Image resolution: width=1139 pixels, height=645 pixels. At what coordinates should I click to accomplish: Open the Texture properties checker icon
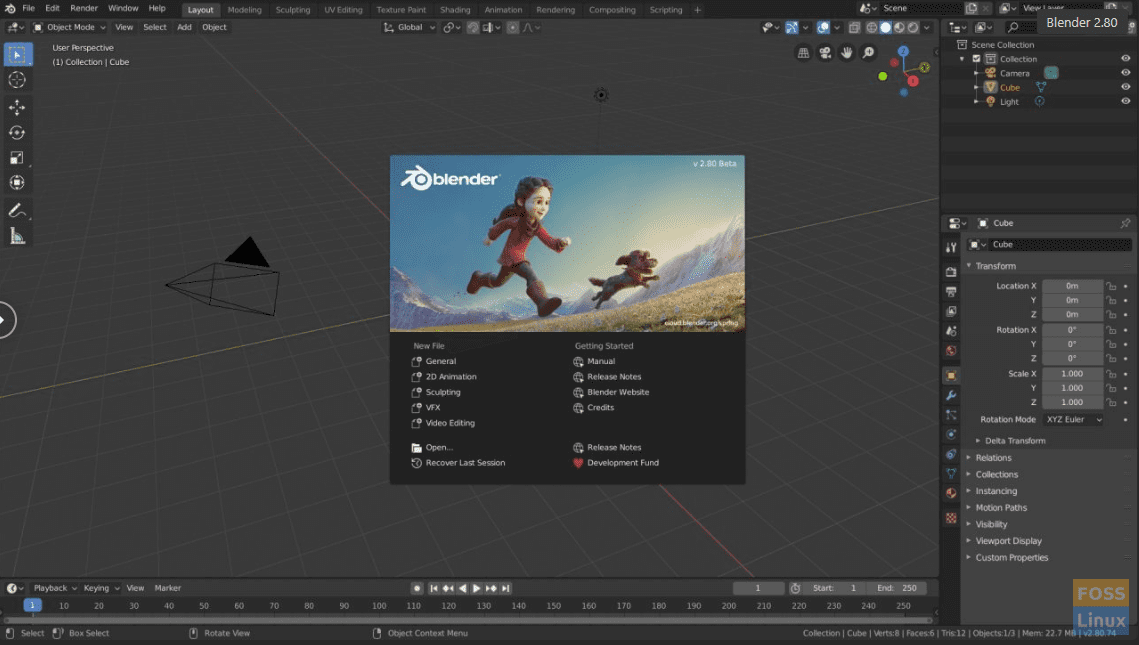tap(951, 518)
